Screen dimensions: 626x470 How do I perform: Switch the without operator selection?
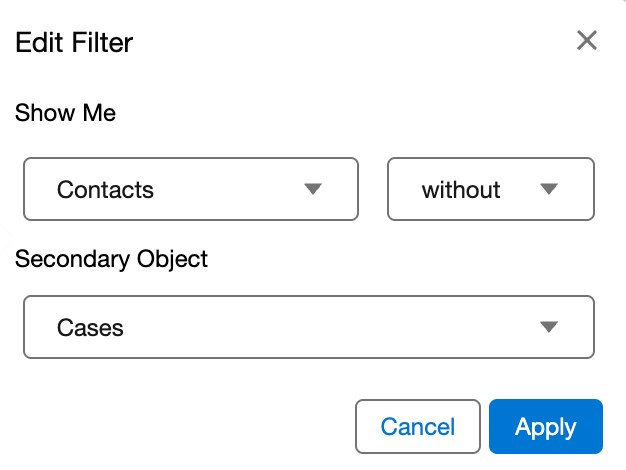[x=491, y=189]
